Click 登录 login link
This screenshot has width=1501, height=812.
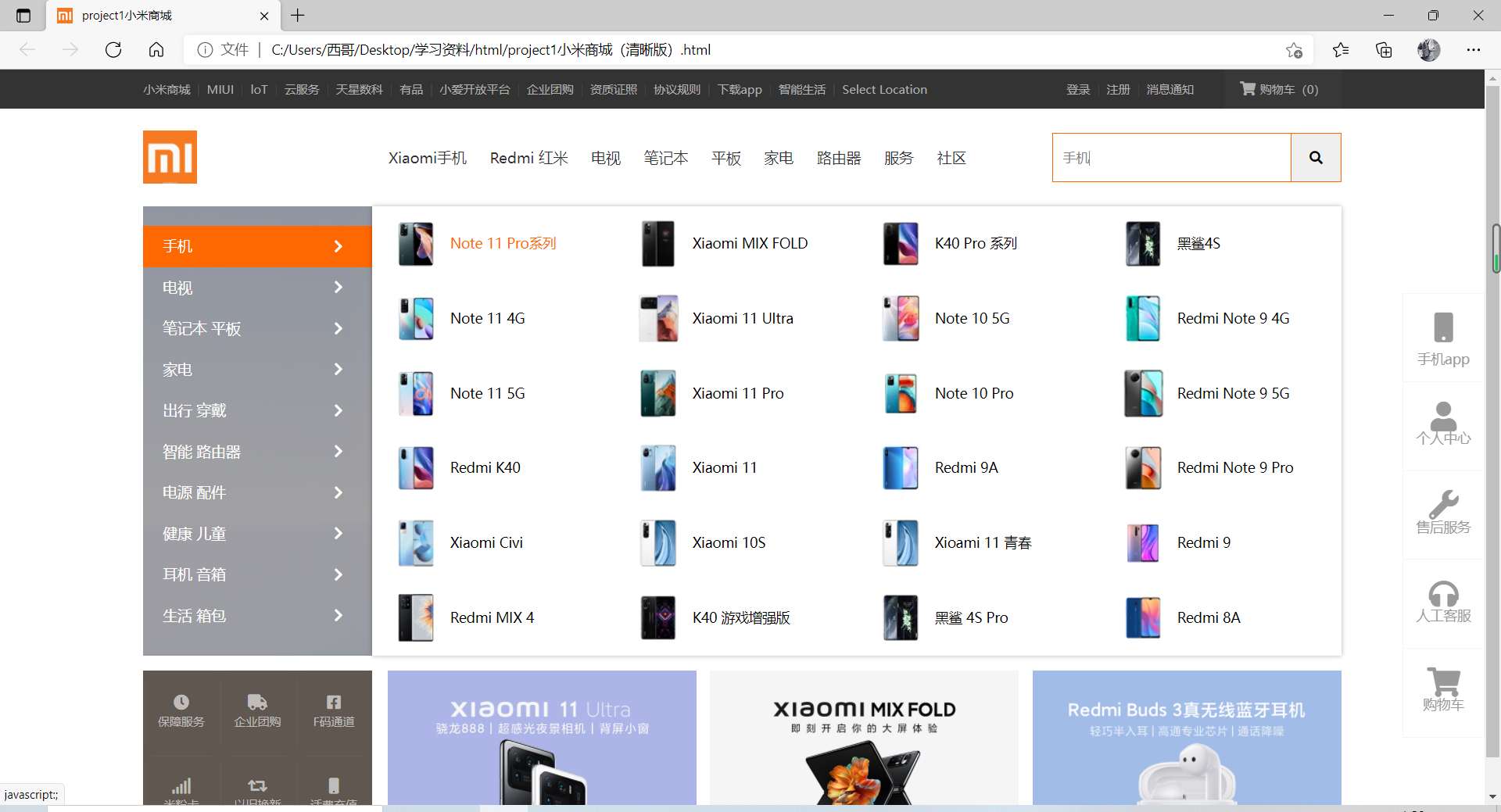point(1078,89)
